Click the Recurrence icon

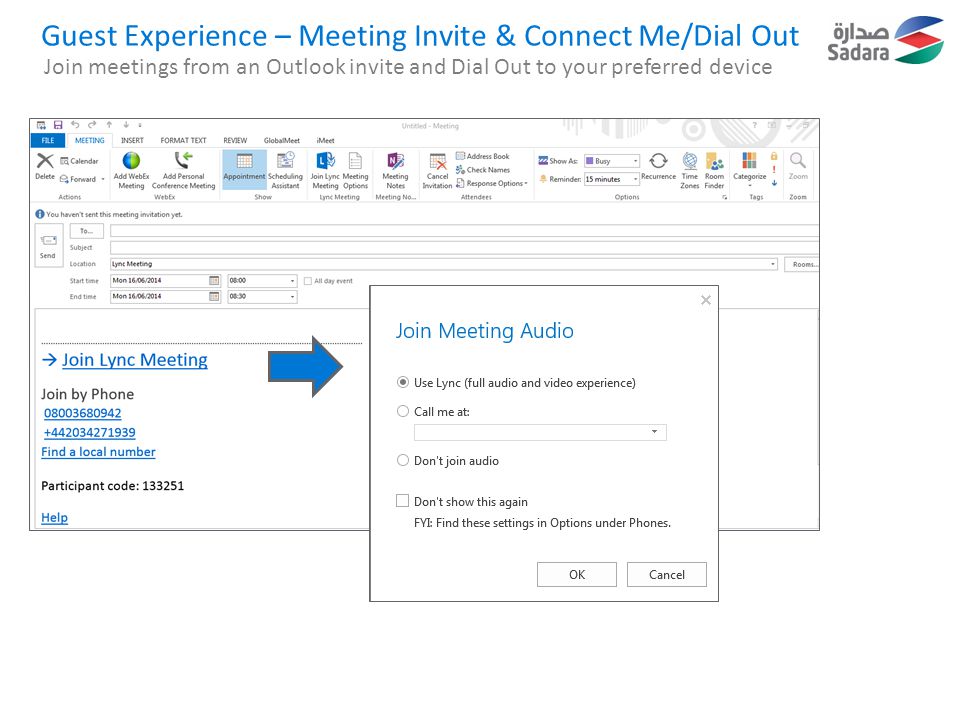point(658,161)
